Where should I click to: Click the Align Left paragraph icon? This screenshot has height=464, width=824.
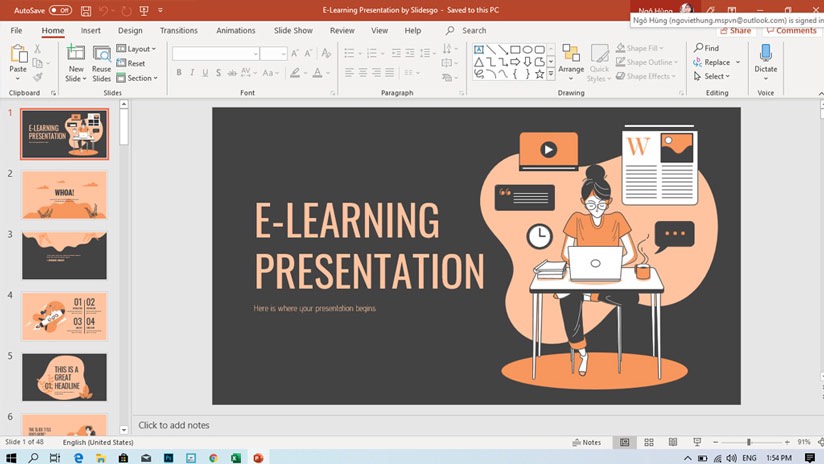coord(349,73)
